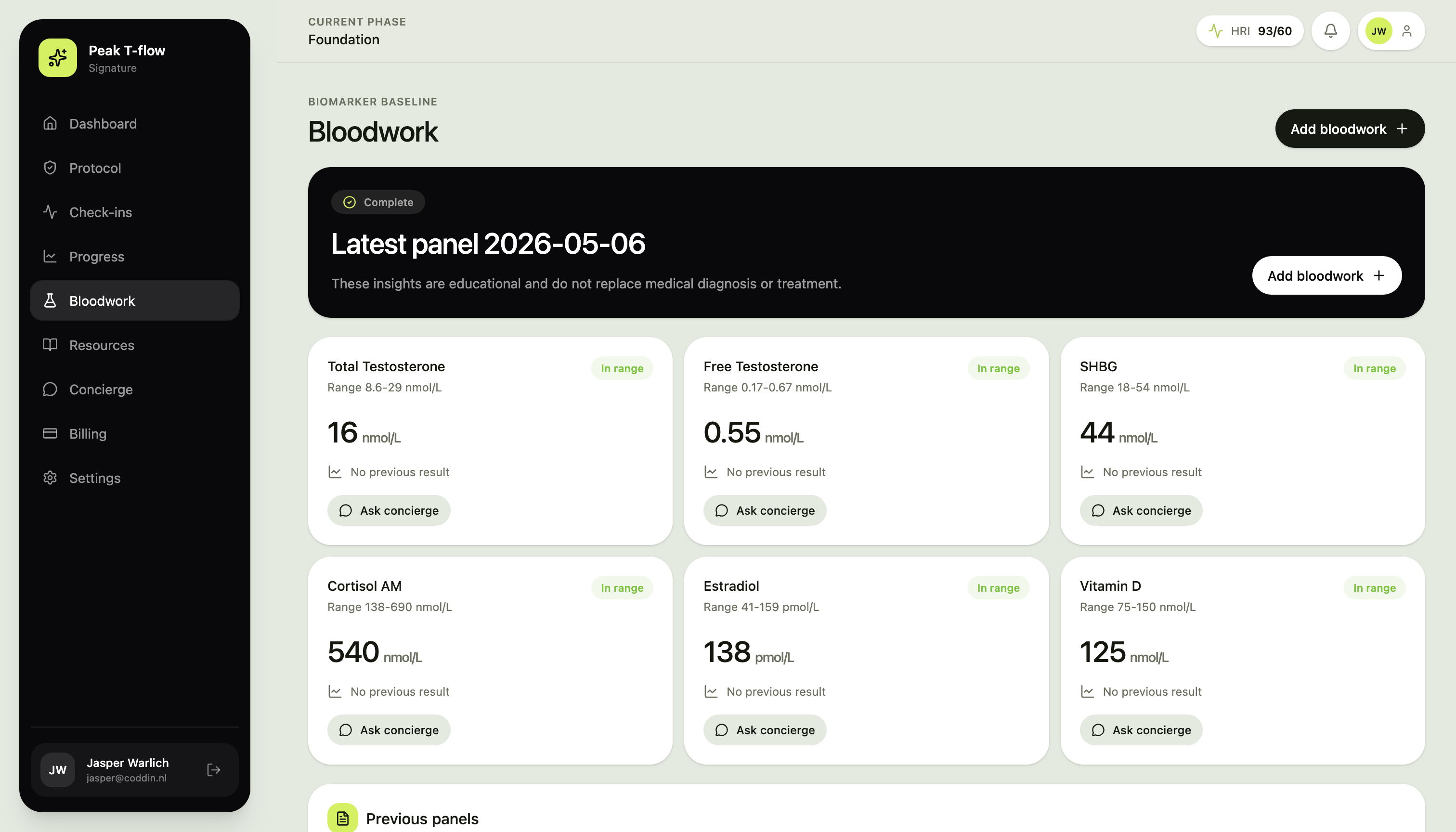The height and width of the screenshot is (832, 1456).
Task: Click the jasper@coddin.nl email text
Action: pyautogui.click(x=127, y=778)
